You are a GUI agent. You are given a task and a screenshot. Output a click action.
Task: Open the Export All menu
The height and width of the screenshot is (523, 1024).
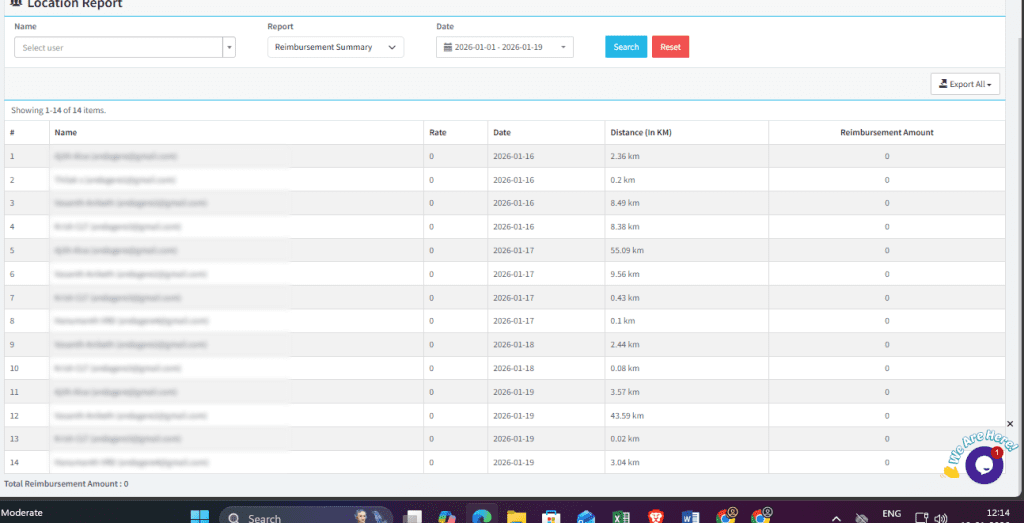(x=965, y=84)
